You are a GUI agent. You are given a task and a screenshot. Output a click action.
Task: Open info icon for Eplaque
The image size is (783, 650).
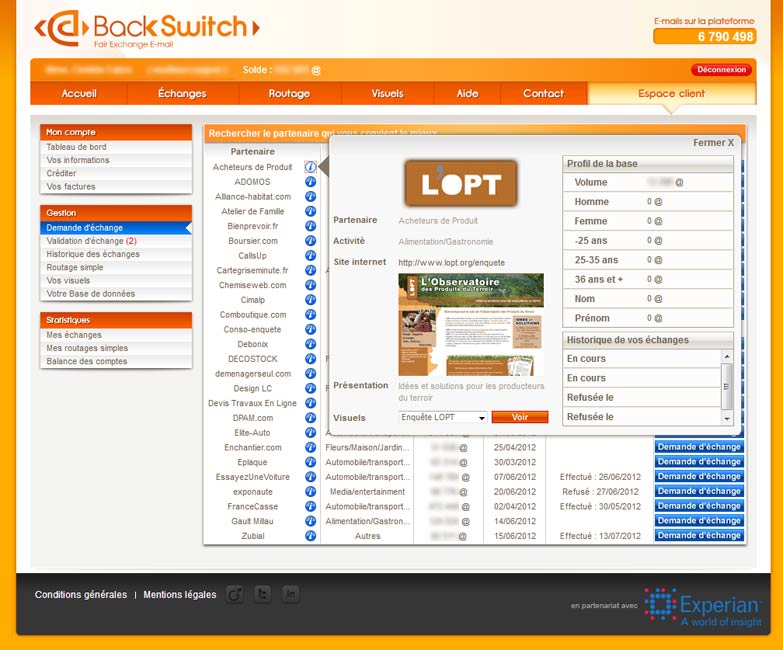(x=310, y=461)
